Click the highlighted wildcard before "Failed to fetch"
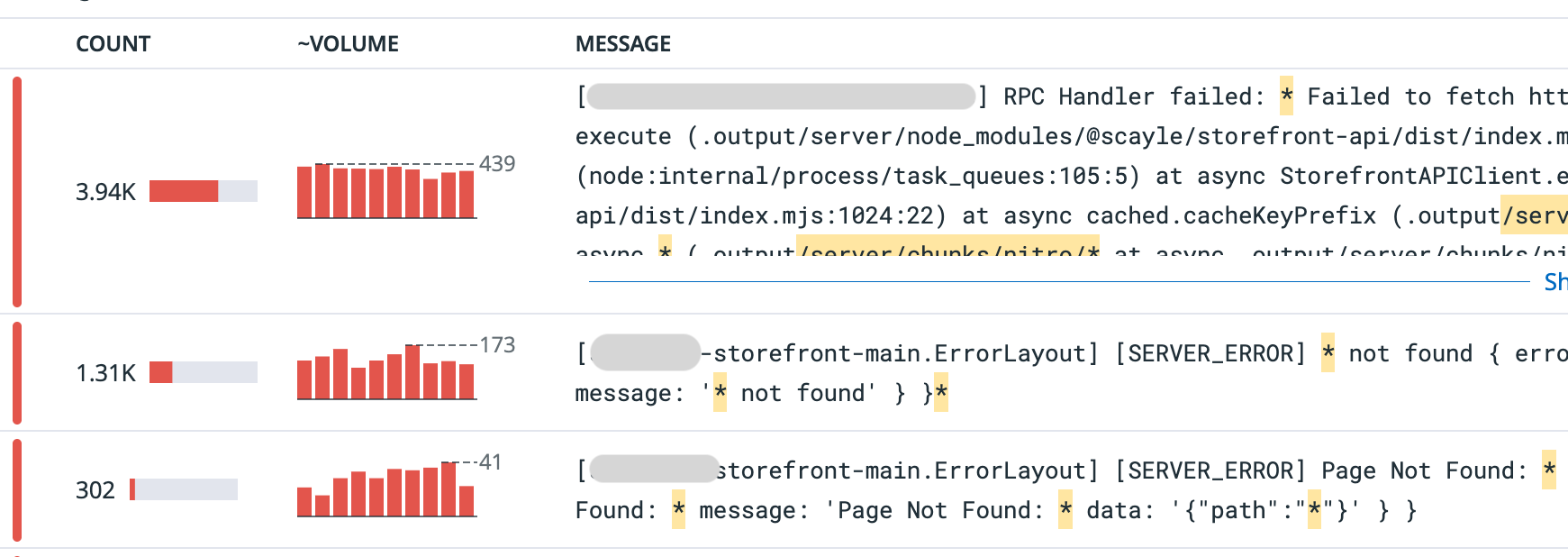 (x=1286, y=96)
